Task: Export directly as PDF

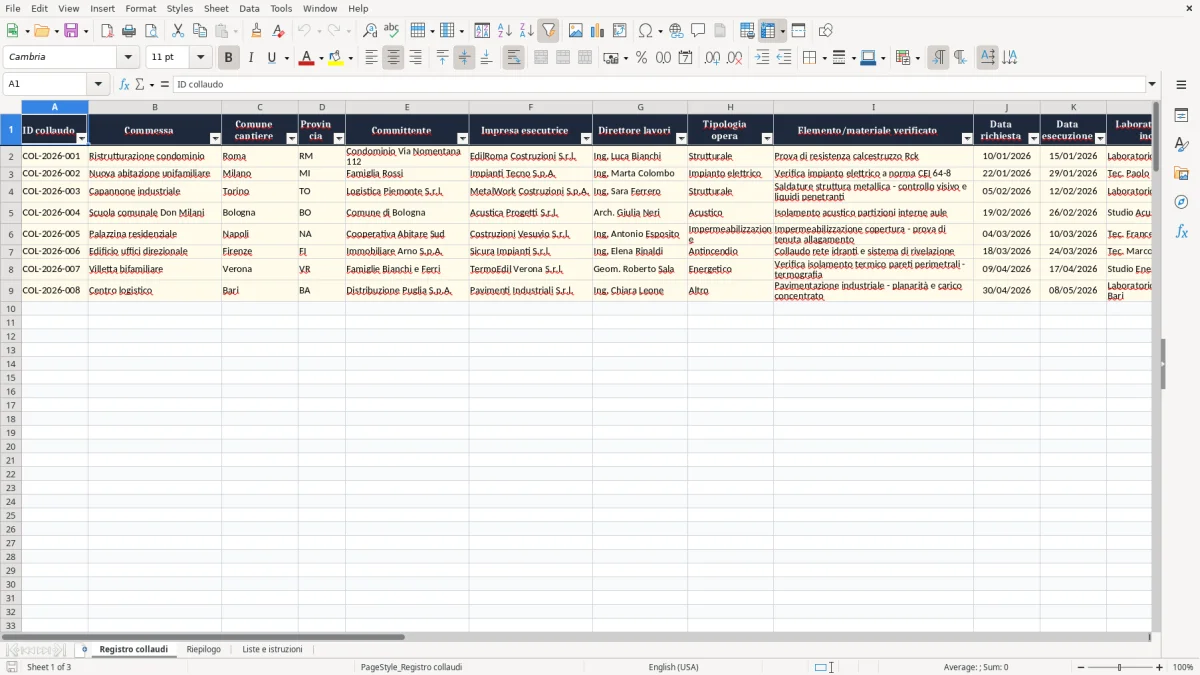Action: [107, 31]
